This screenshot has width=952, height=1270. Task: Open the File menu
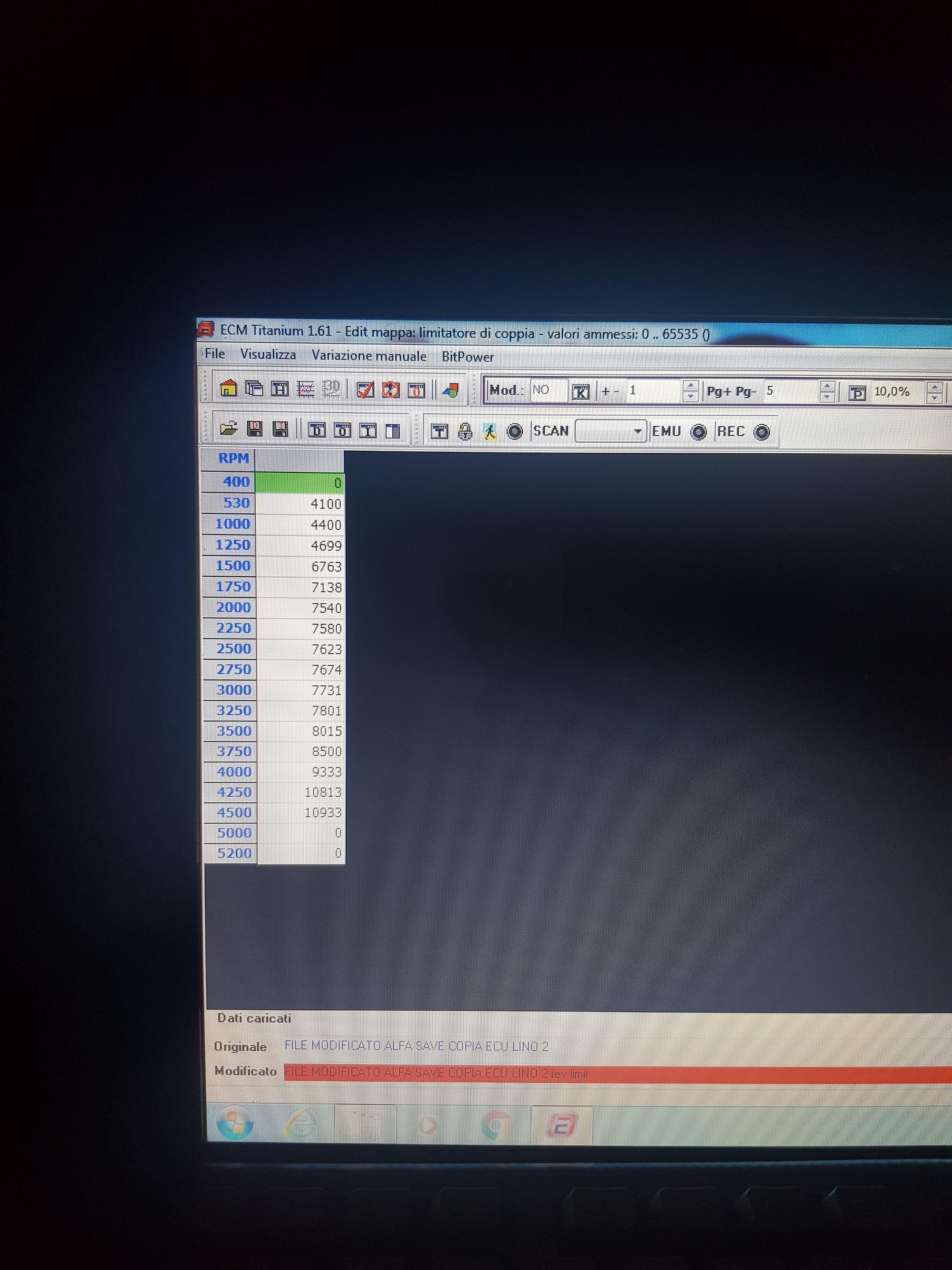coord(215,354)
